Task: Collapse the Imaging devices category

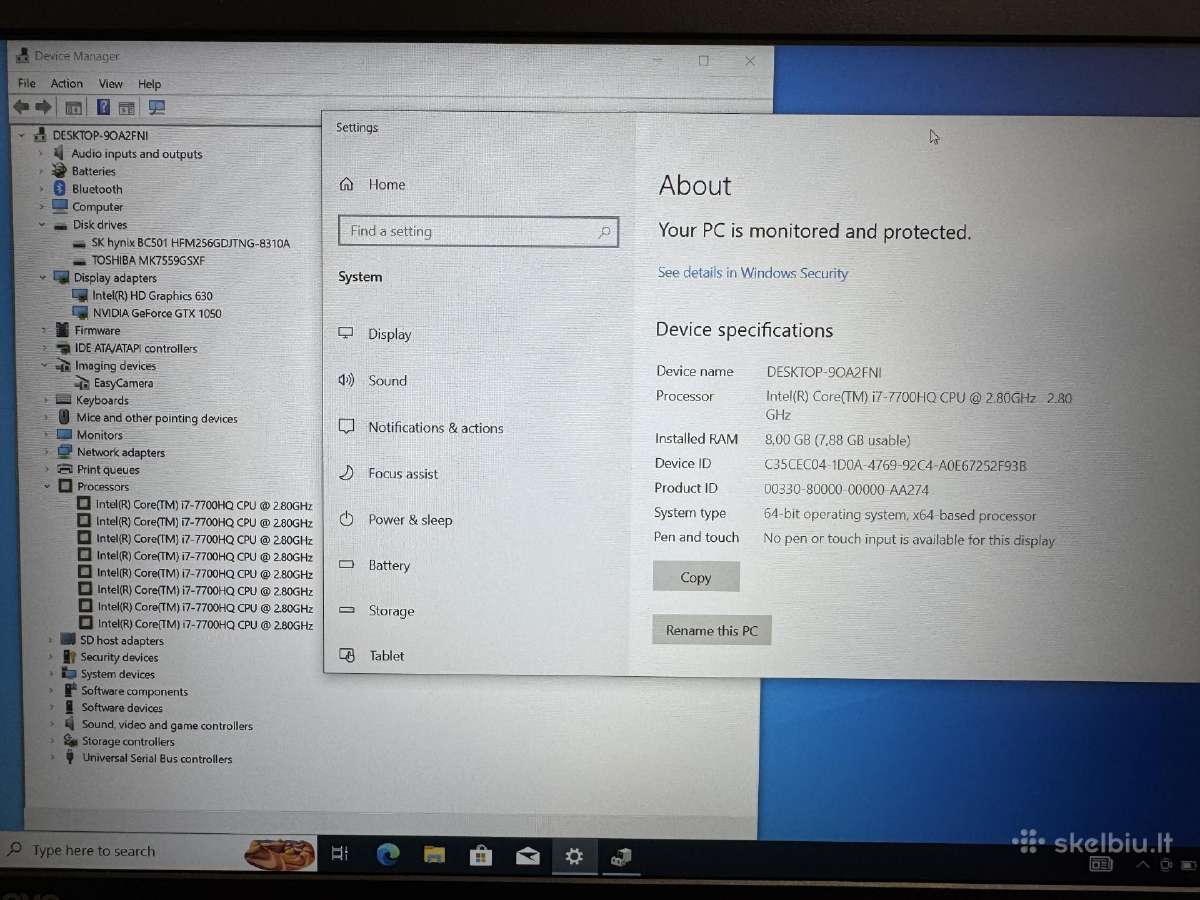Action: click(45, 366)
